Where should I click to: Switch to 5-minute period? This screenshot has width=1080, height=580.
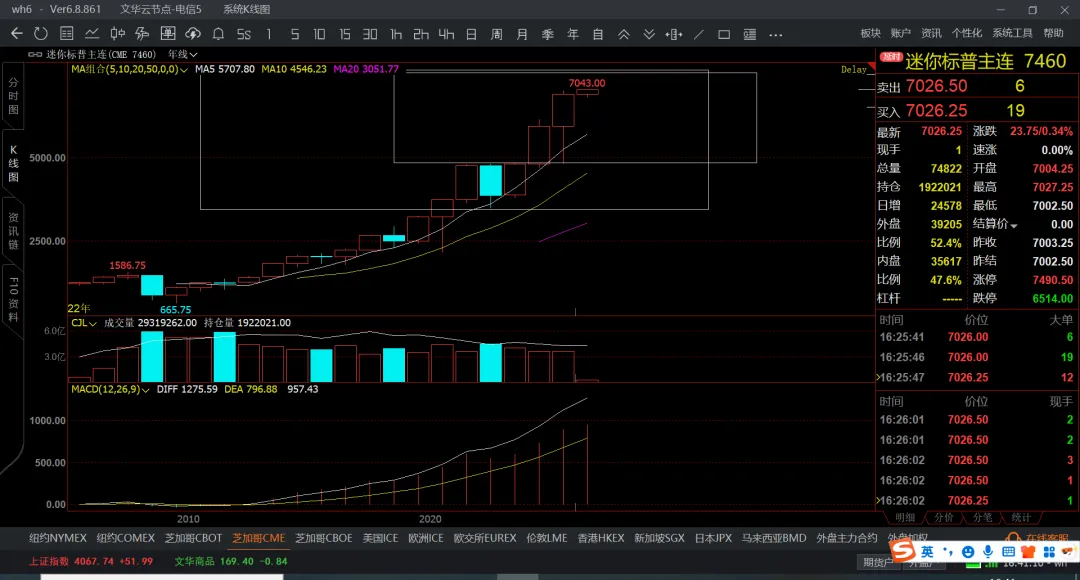[294, 34]
